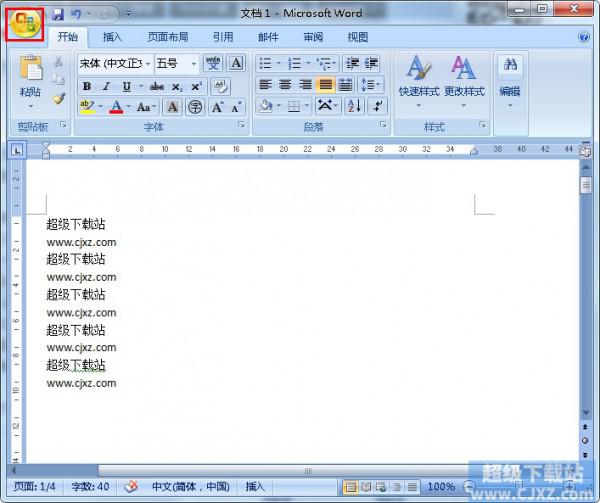Screen dimensions: 600x503
Task: Apply red font color button
Action: pyautogui.click(x=116, y=107)
